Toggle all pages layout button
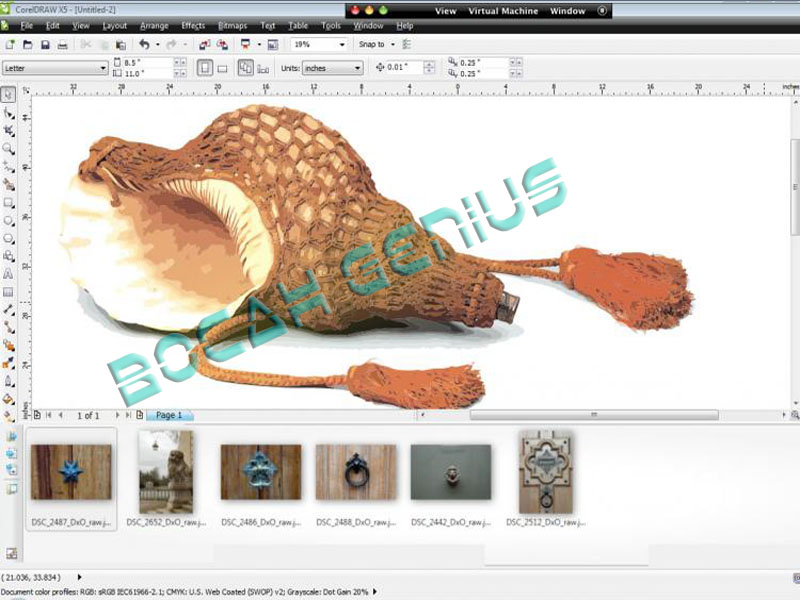 (x=244, y=68)
